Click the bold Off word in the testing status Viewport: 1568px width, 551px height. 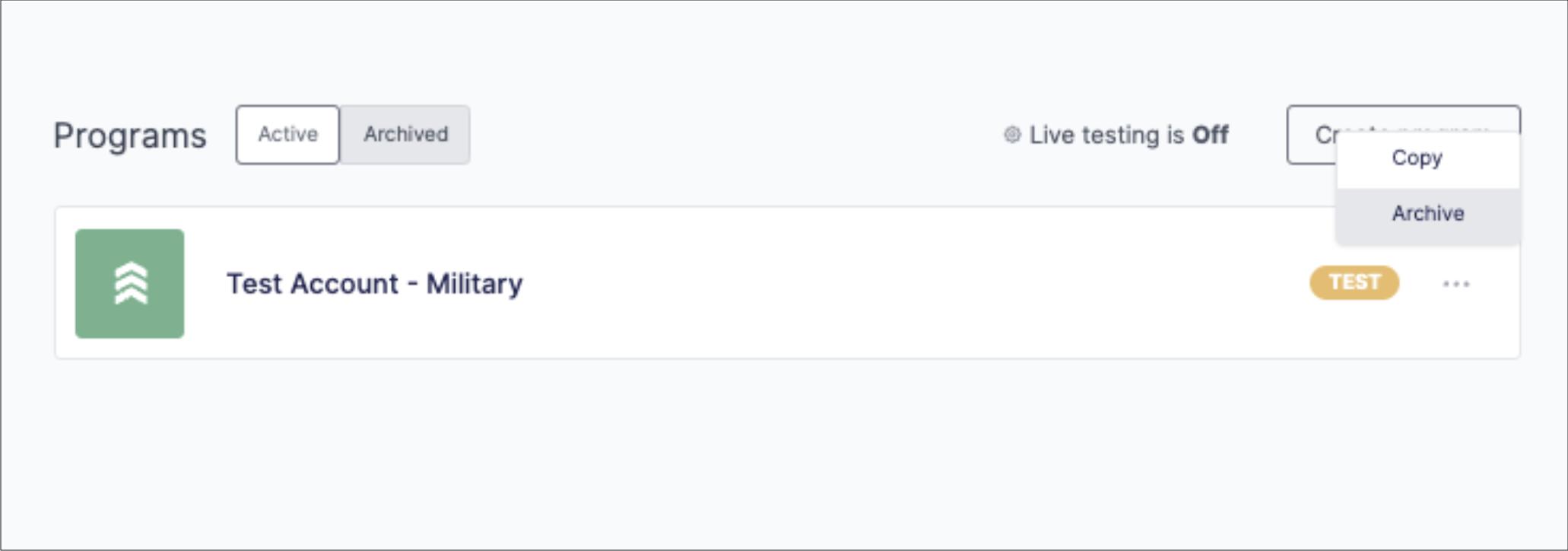pos(1210,135)
